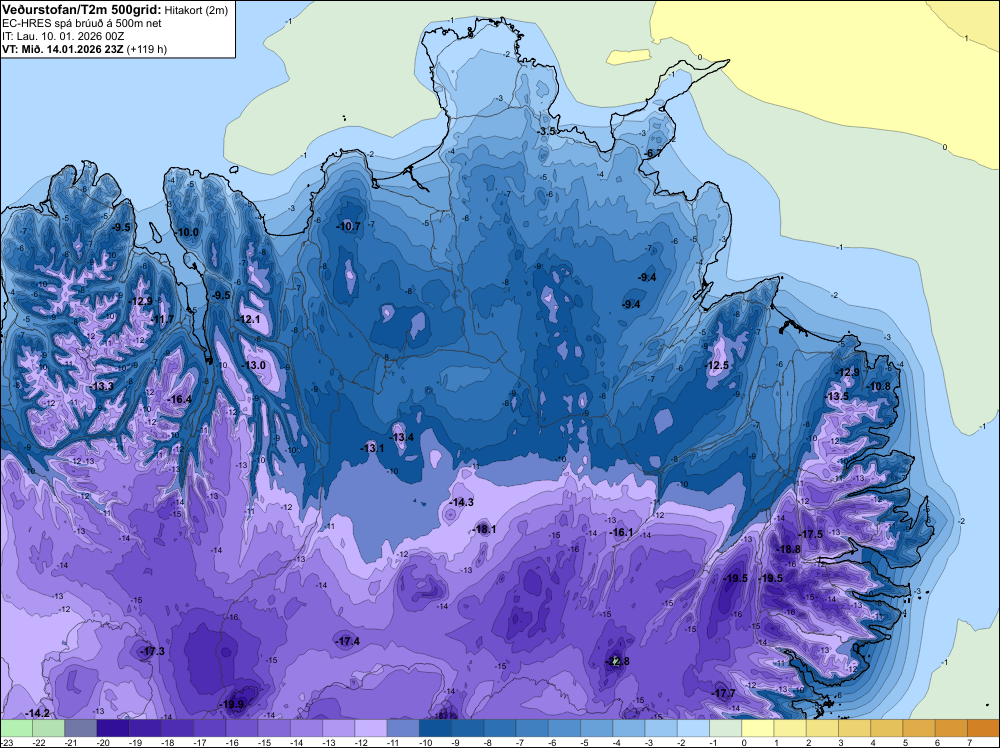The width and height of the screenshot is (1000, 748).
Task: Select the -10.7 temperature label
Action: pos(349,226)
